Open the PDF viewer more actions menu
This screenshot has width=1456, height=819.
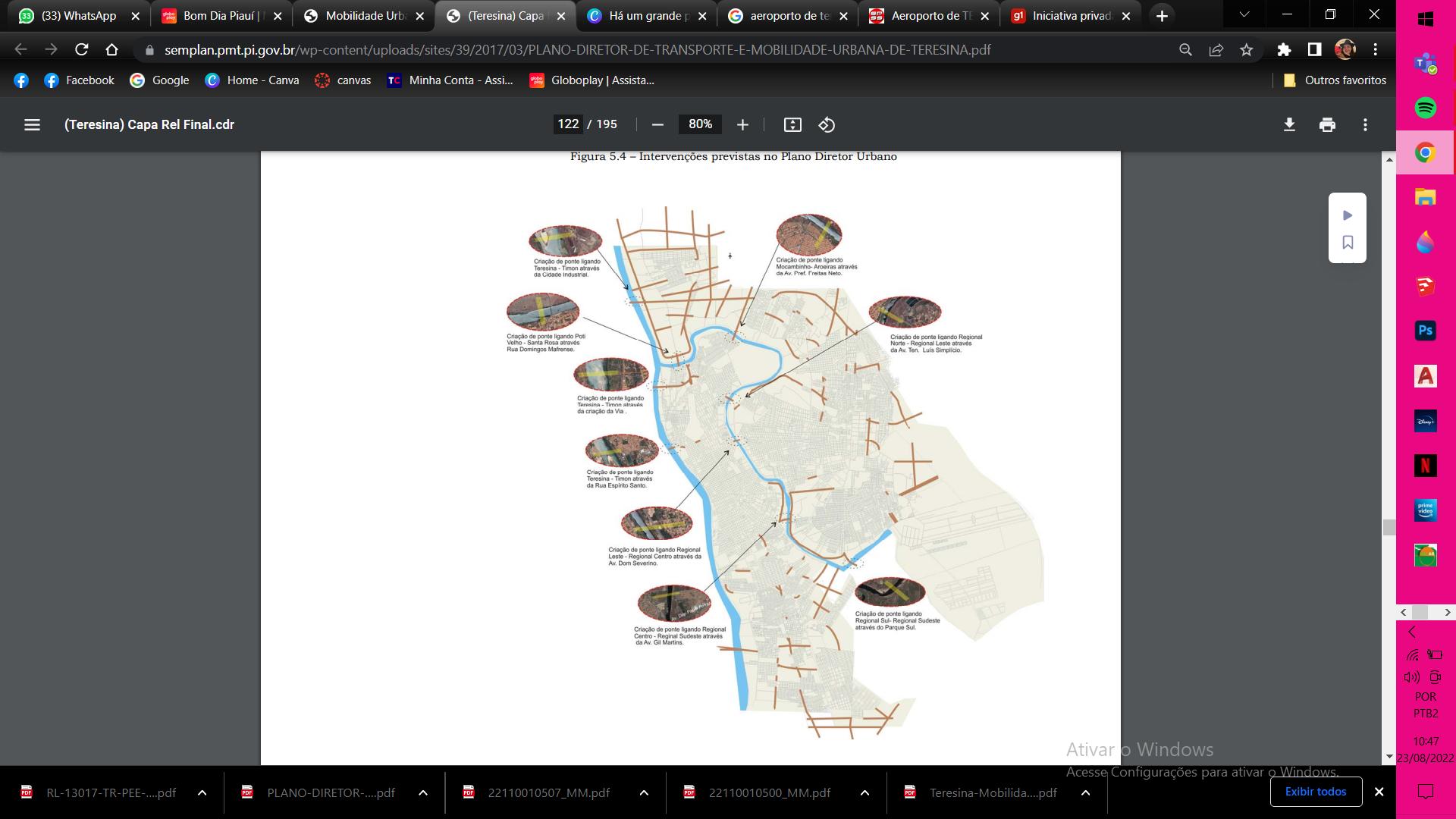(x=1365, y=124)
